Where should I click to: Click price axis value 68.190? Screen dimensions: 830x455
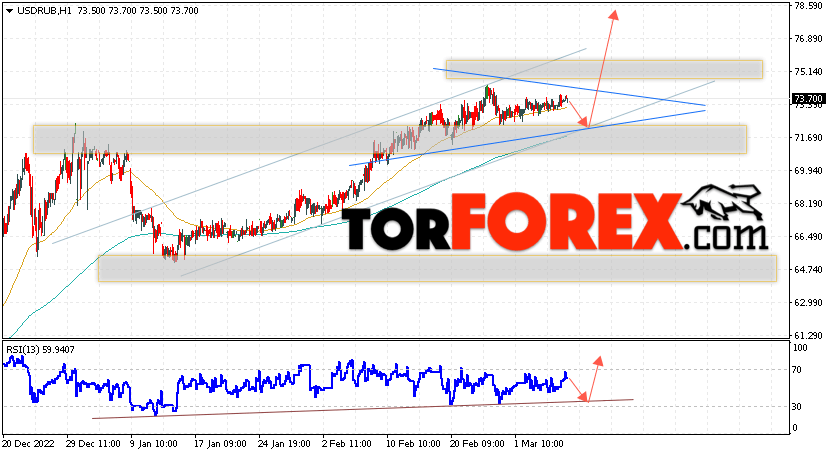coord(809,204)
